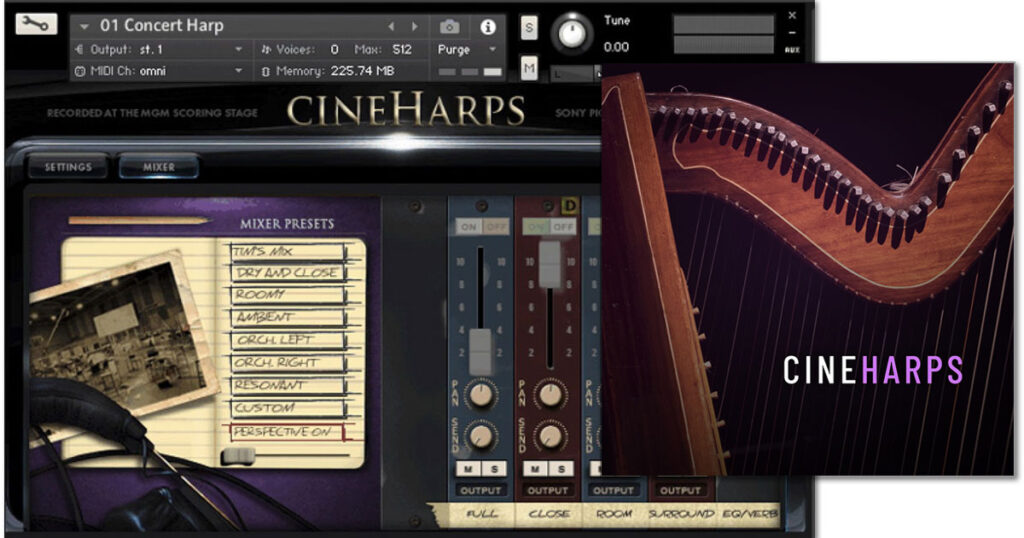Go to the previous instrument arrow
The height and width of the screenshot is (538, 1024).
pos(391,27)
